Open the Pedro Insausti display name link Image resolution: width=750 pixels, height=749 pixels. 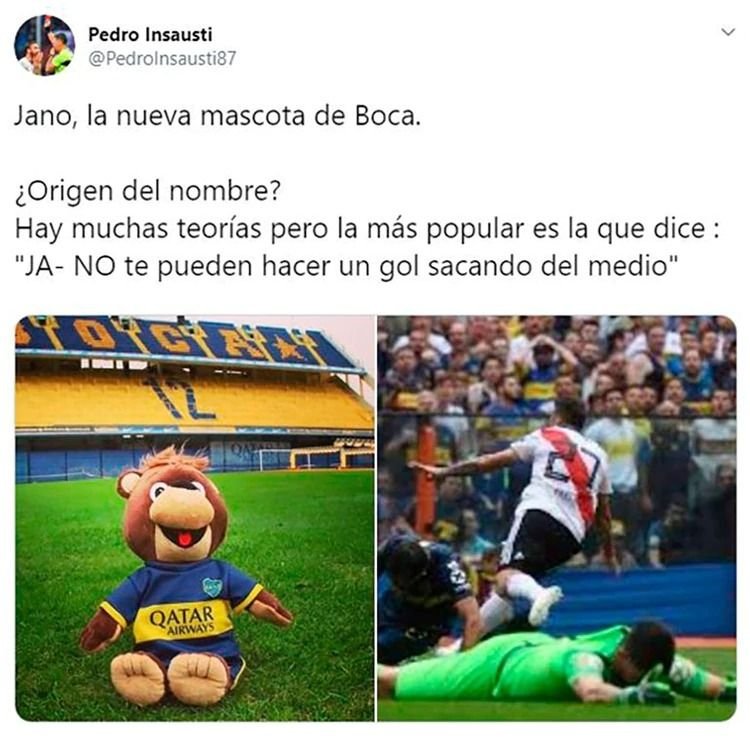tap(150, 34)
